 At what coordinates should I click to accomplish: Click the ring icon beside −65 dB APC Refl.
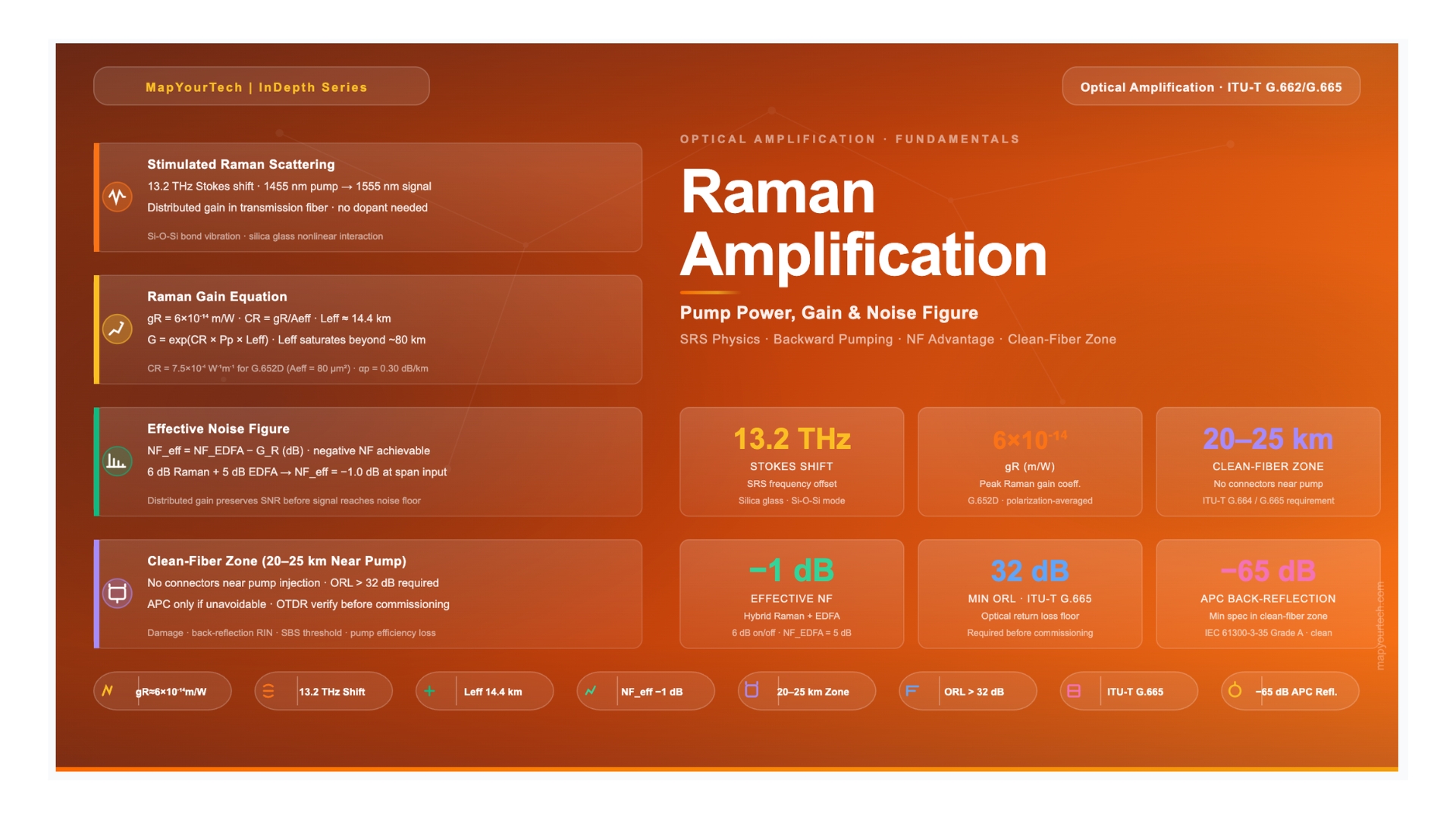[1235, 690]
